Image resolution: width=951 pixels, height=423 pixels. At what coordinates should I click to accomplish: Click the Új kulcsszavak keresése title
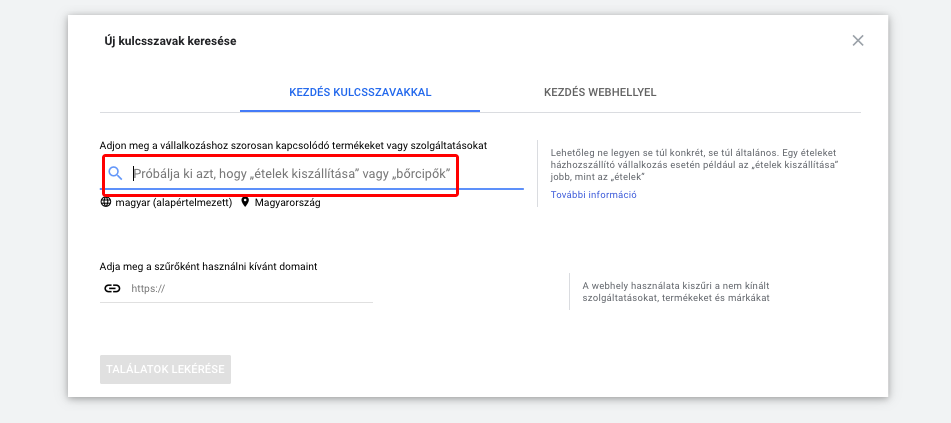171,41
